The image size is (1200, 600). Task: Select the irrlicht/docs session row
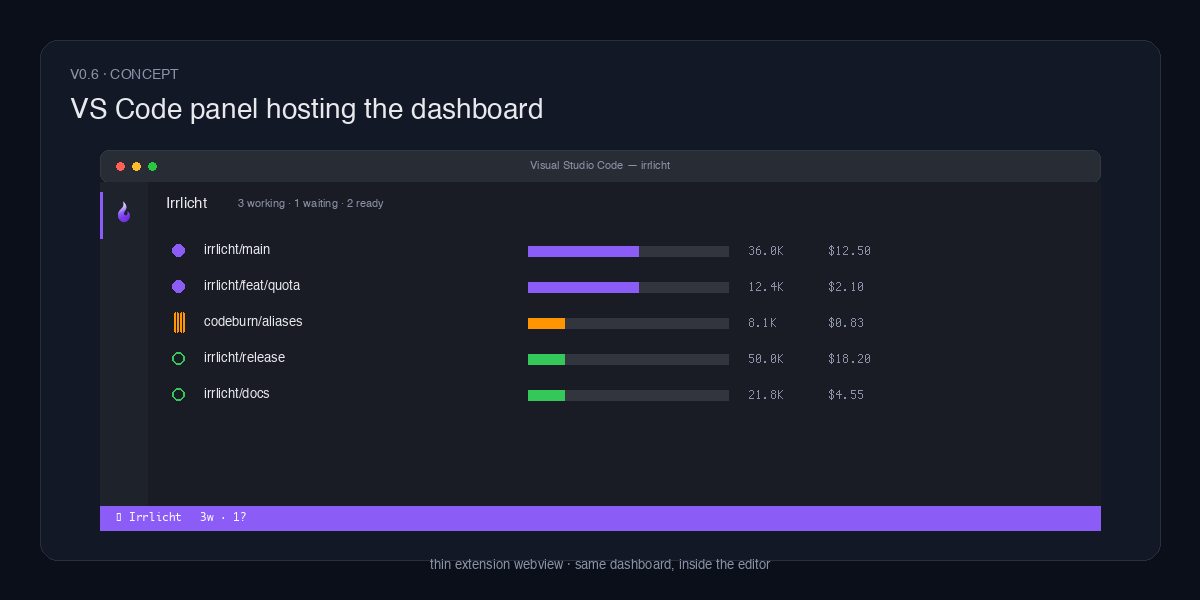[624, 395]
